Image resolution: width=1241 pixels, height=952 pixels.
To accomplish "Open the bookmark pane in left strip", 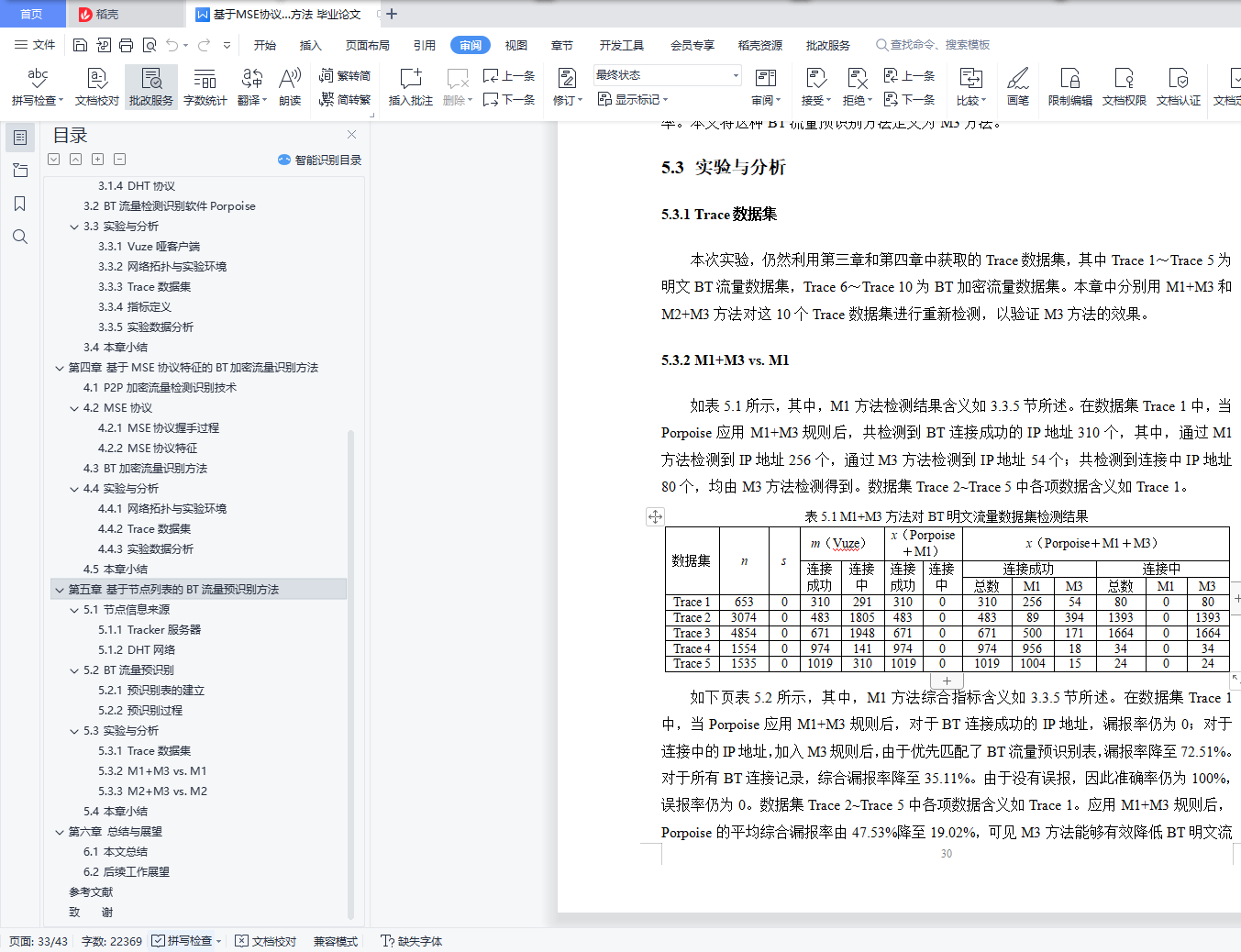I will point(20,204).
